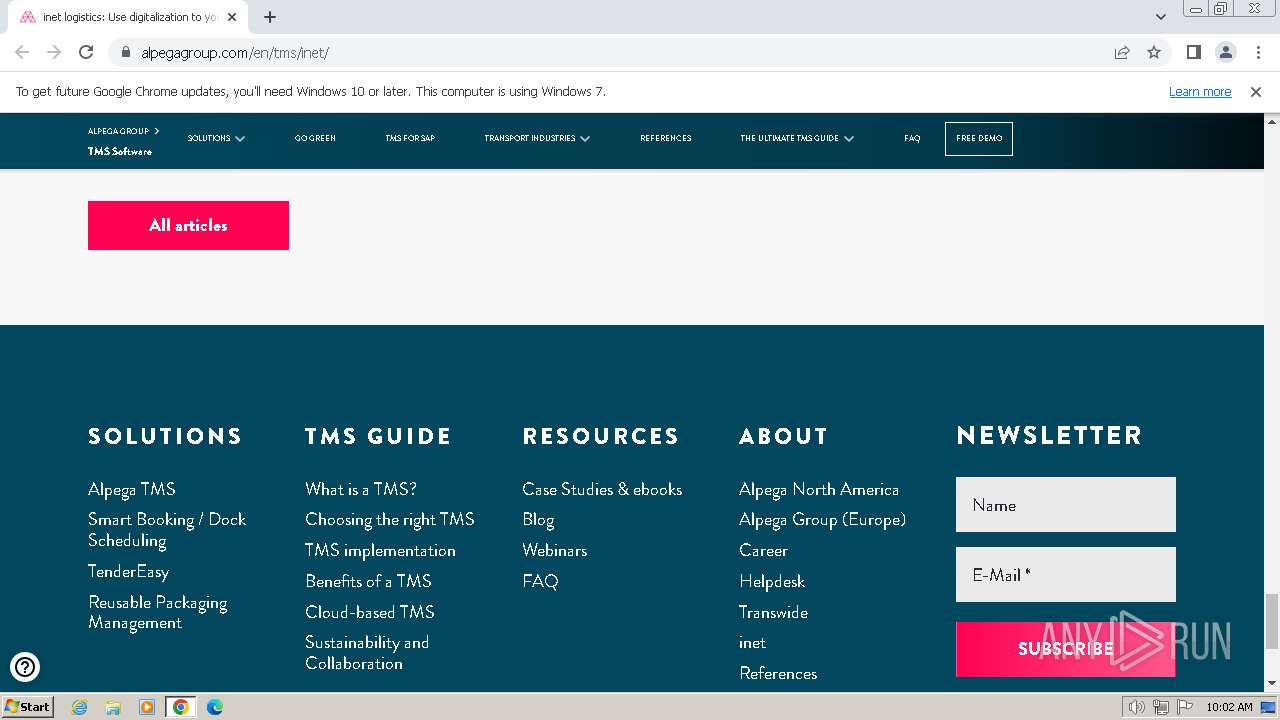
Task: Click the TMS Software header link
Action: 120,152
